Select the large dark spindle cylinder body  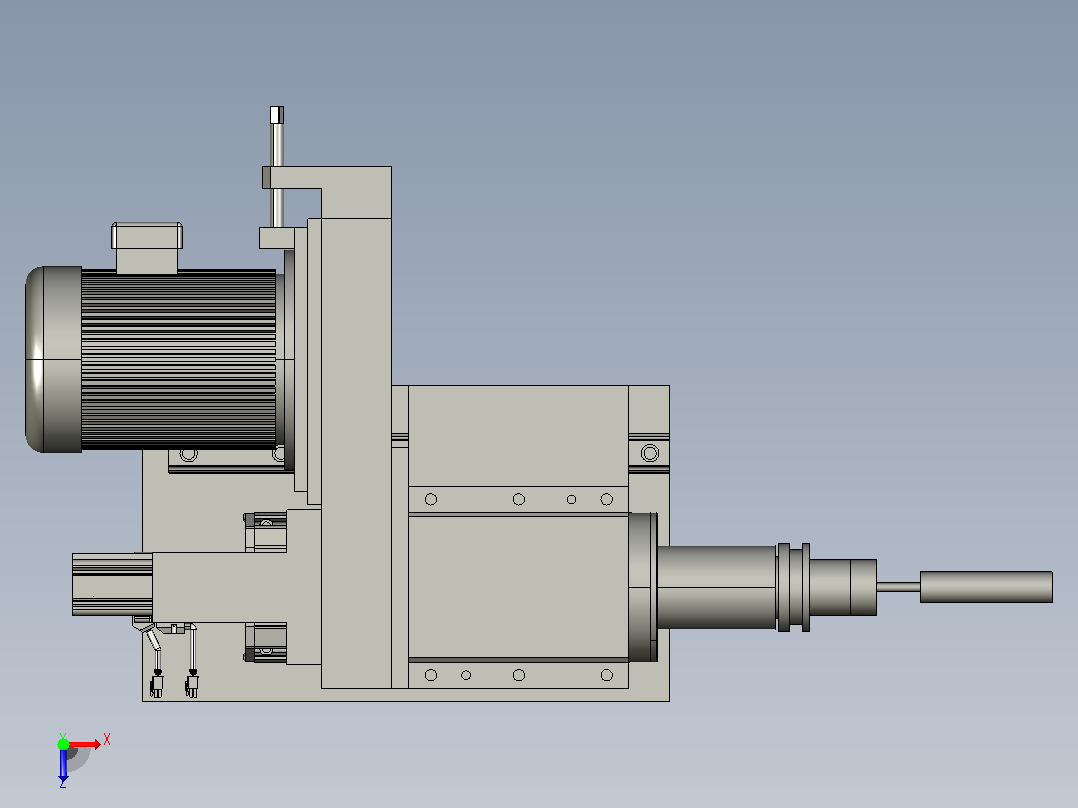(716, 587)
